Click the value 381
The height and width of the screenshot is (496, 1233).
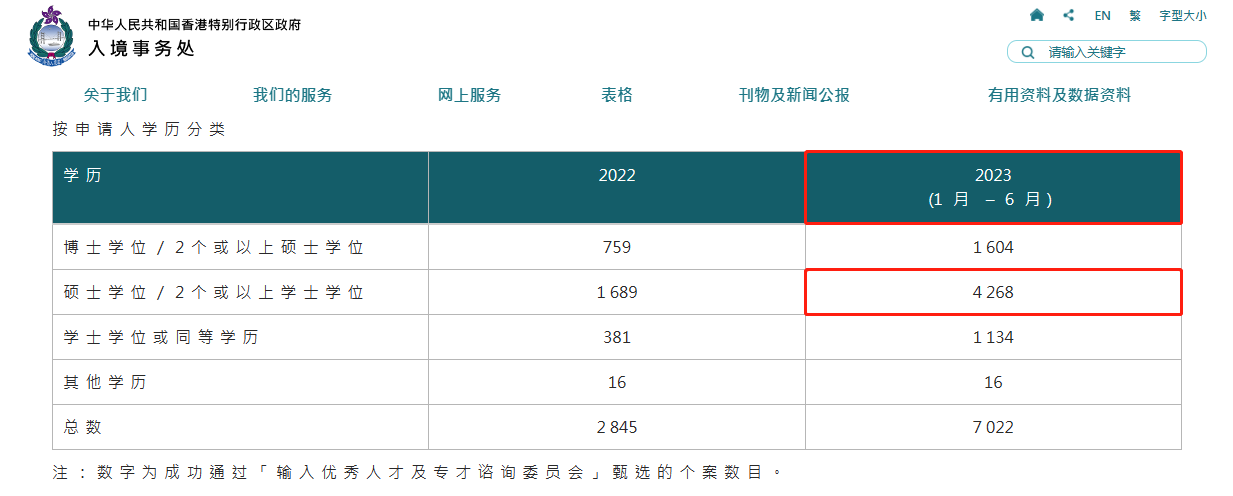pos(617,338)
